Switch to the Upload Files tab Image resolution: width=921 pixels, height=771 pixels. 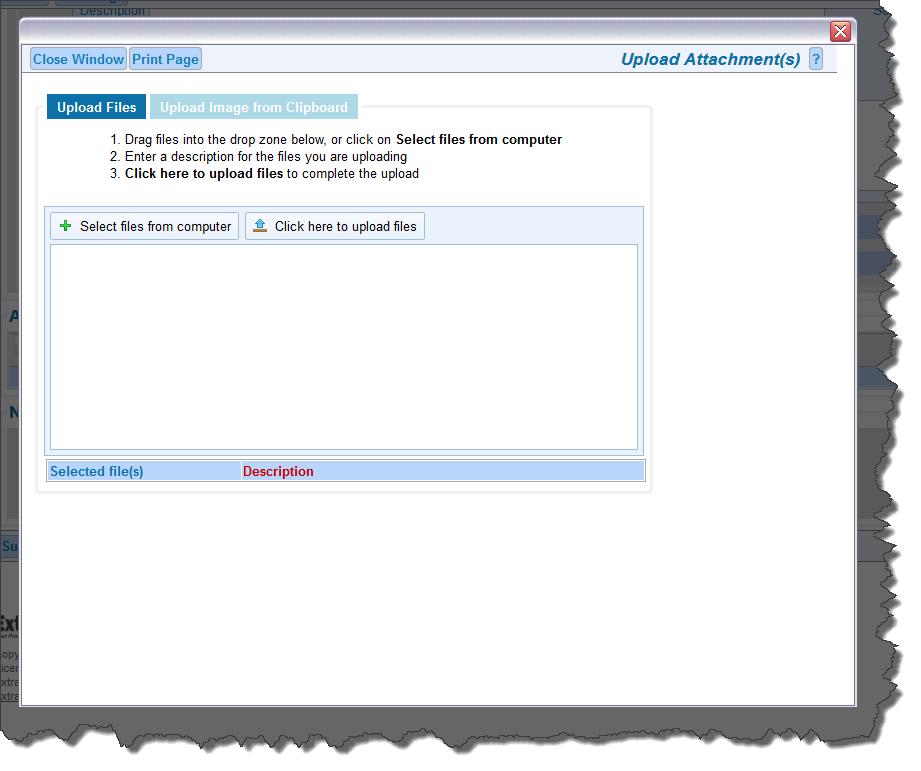click(96, 107)
